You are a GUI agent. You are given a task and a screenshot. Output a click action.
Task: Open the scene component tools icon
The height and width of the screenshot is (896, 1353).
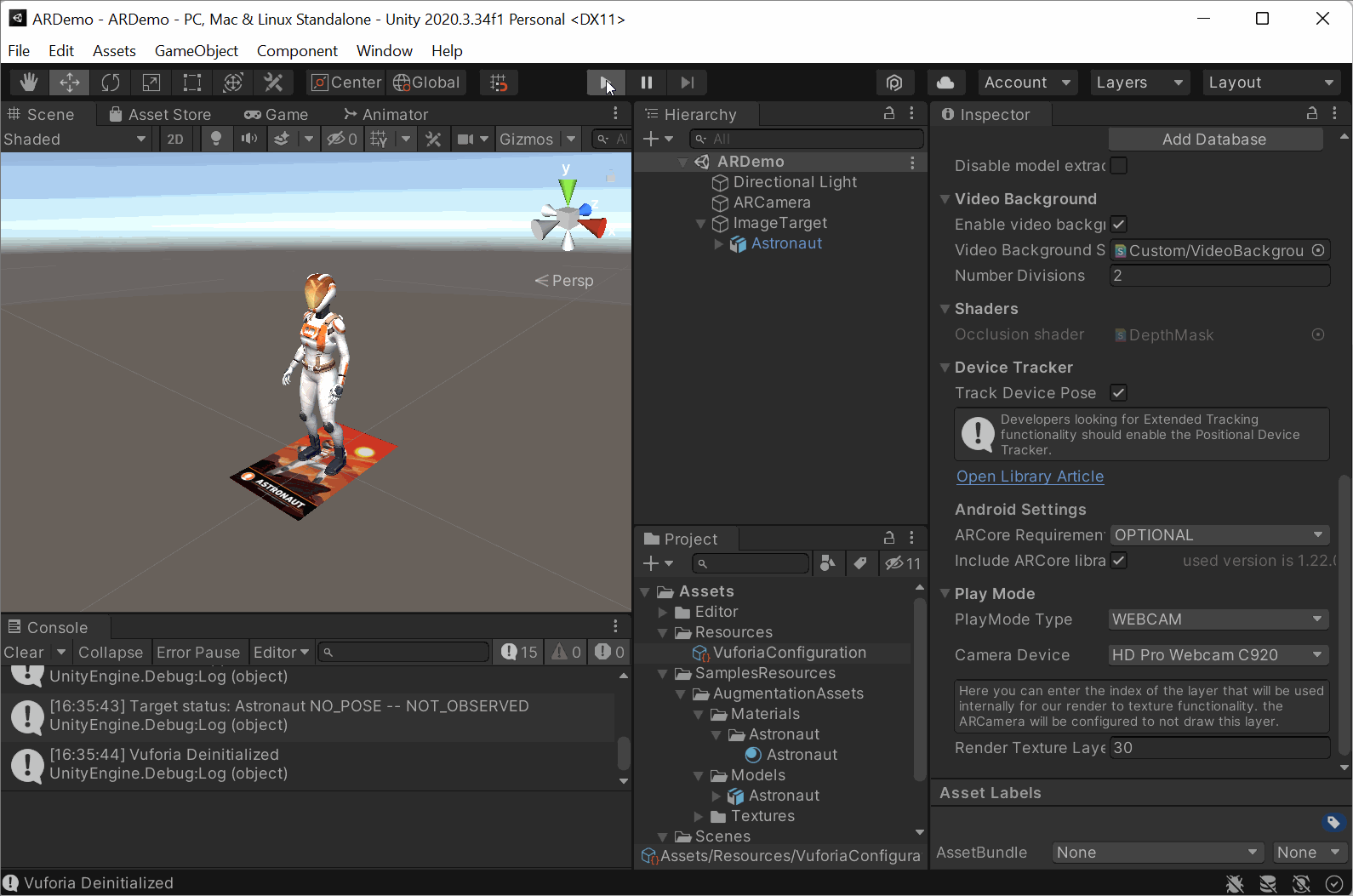click(x=434, y=140)
